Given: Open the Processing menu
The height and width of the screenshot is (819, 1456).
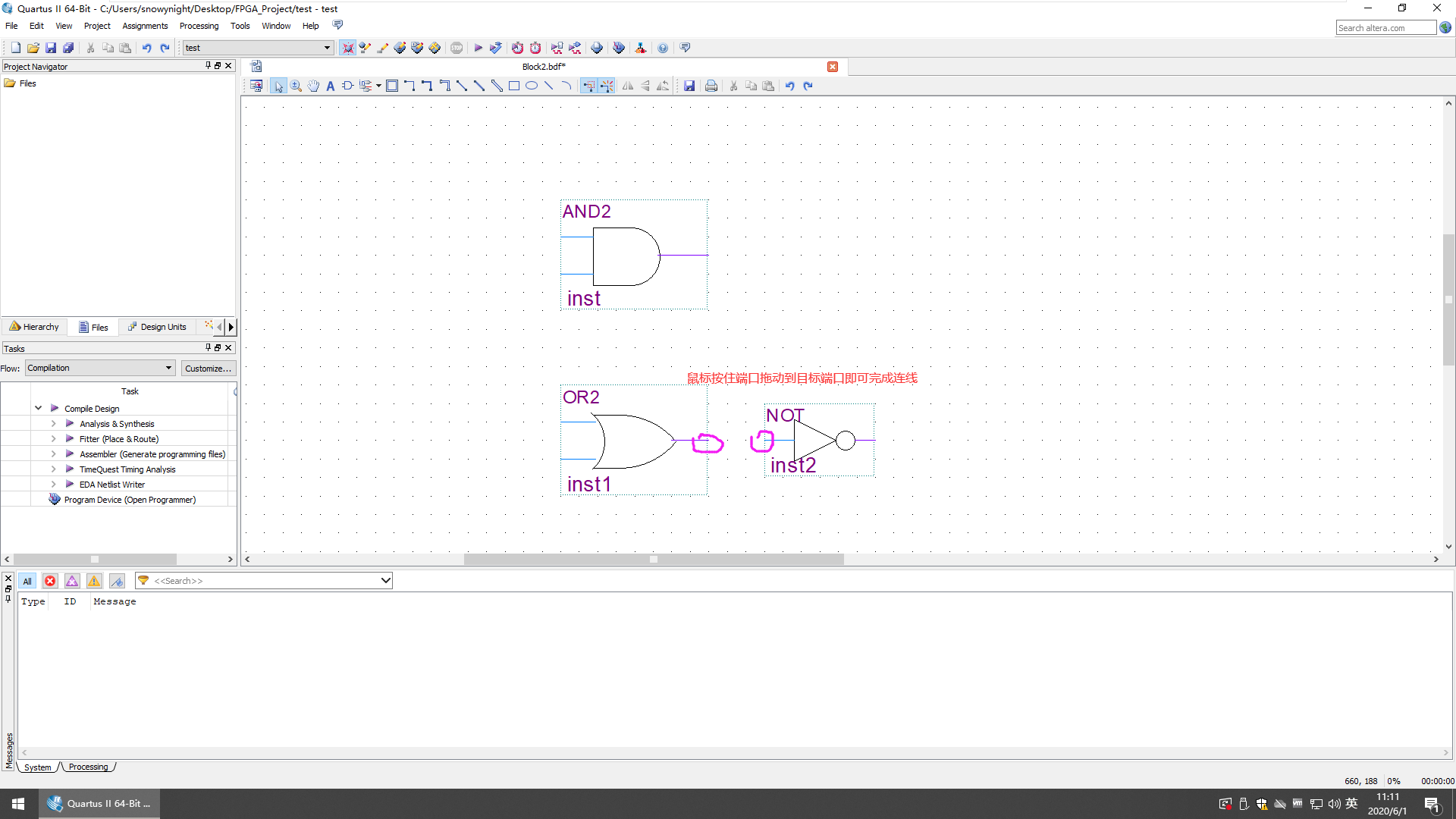Looking at the screenshot, I should click(199, 25).
